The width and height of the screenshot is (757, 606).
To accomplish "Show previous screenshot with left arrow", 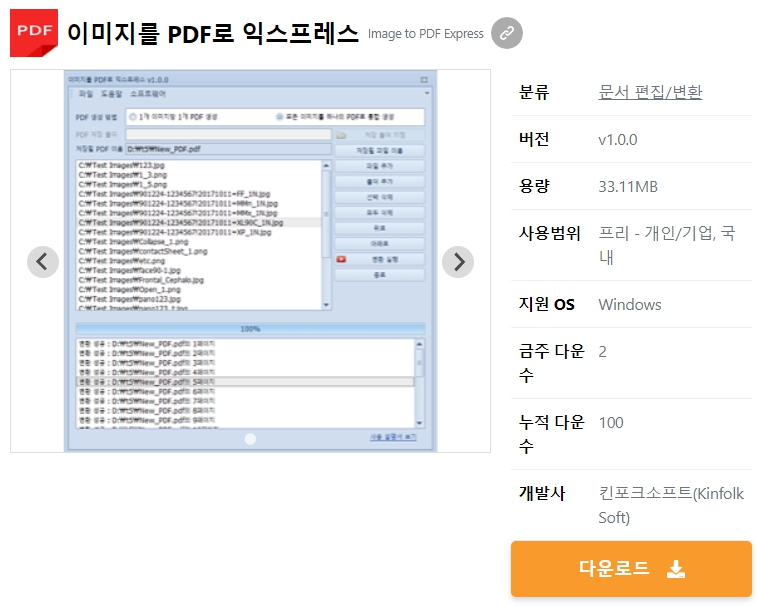I will click(43, 262).
